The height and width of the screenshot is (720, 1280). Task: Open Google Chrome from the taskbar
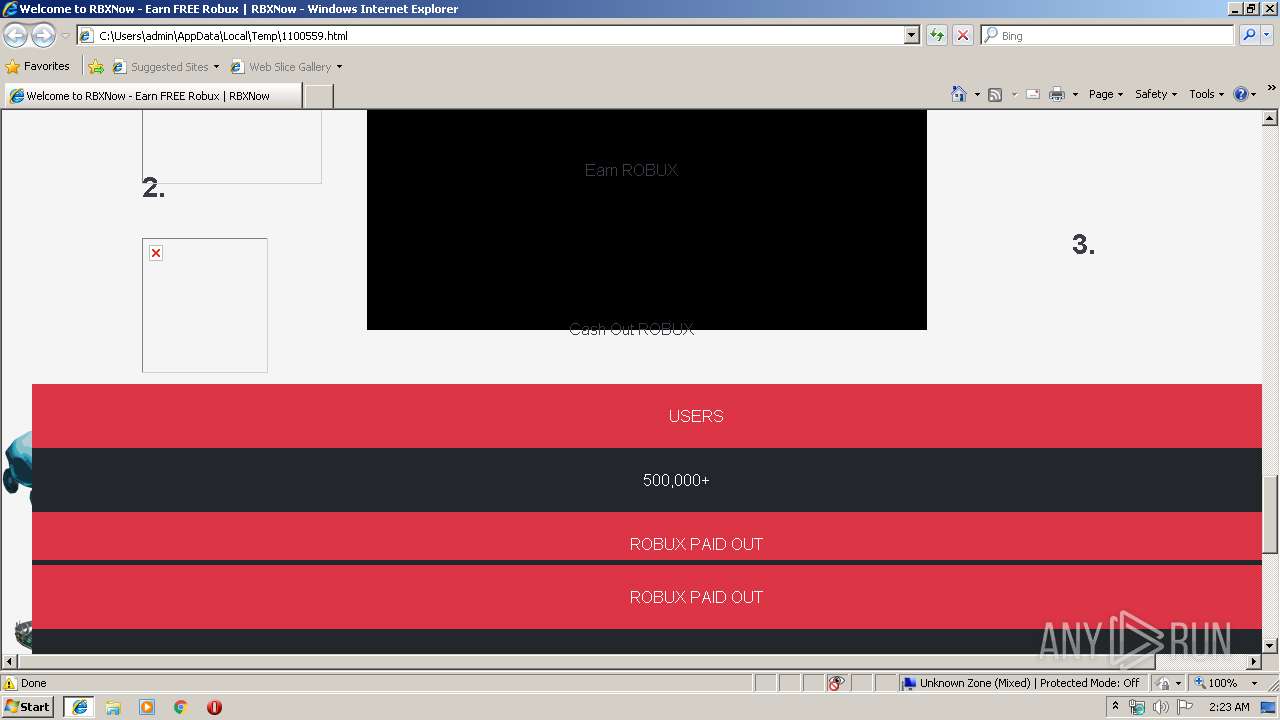tap(181, 707)
